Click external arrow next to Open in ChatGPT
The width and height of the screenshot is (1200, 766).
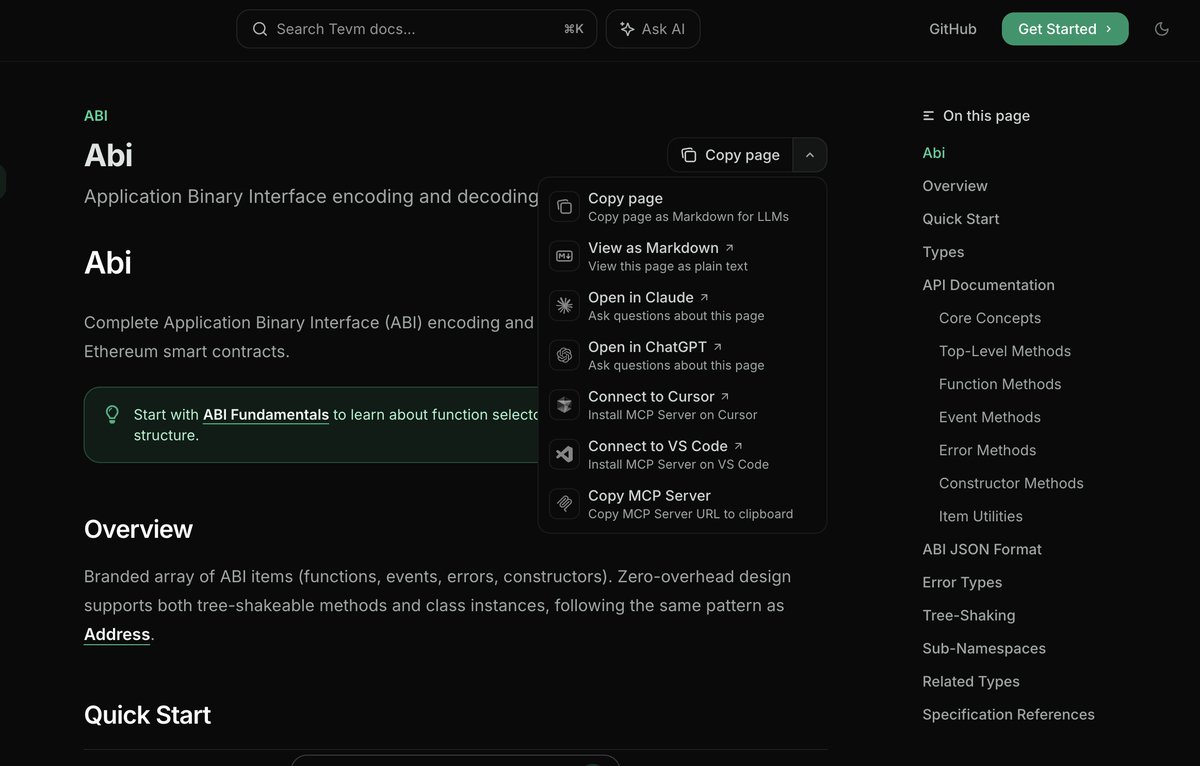click(x=718, y=347)
